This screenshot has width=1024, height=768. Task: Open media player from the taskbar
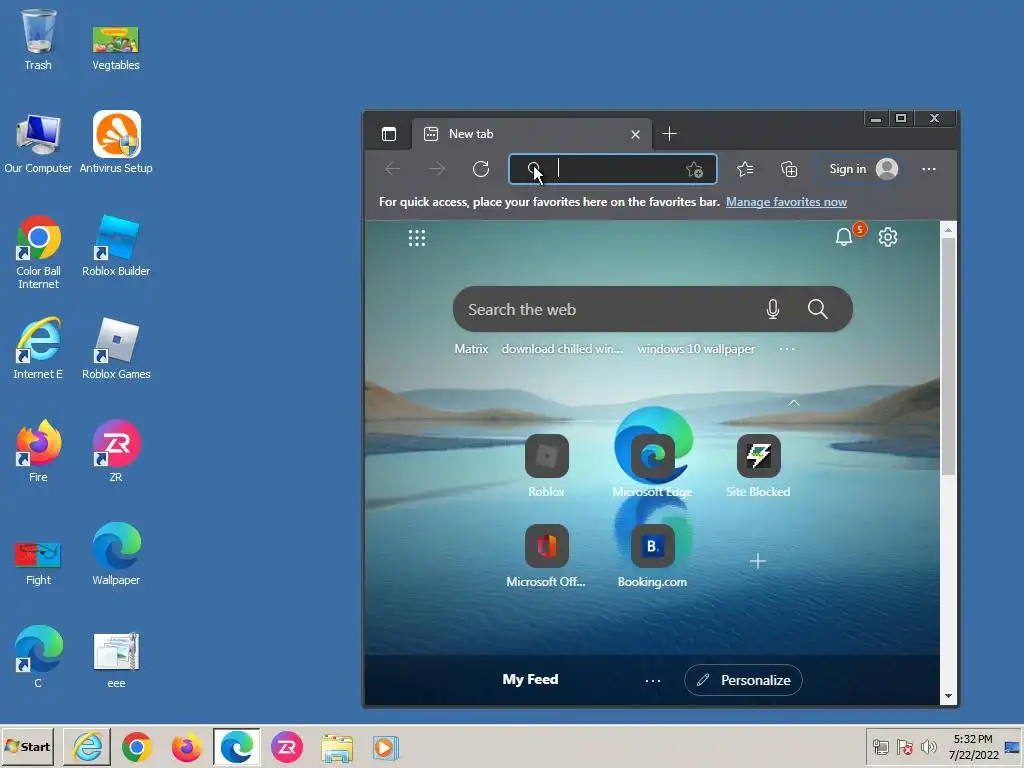(x=385, y=748)
